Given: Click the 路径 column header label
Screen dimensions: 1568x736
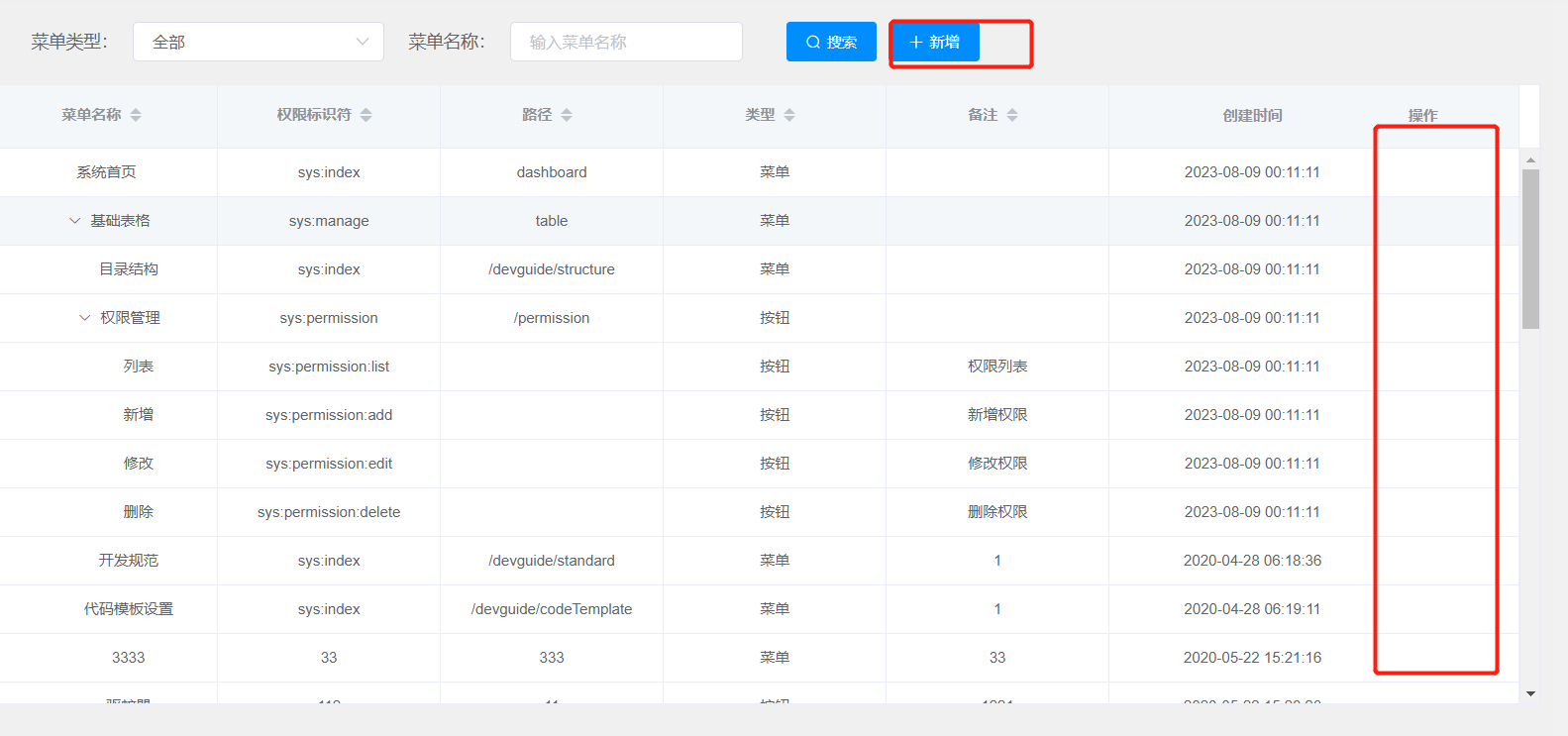Looking at the screenshot, I should click(537, 115).
